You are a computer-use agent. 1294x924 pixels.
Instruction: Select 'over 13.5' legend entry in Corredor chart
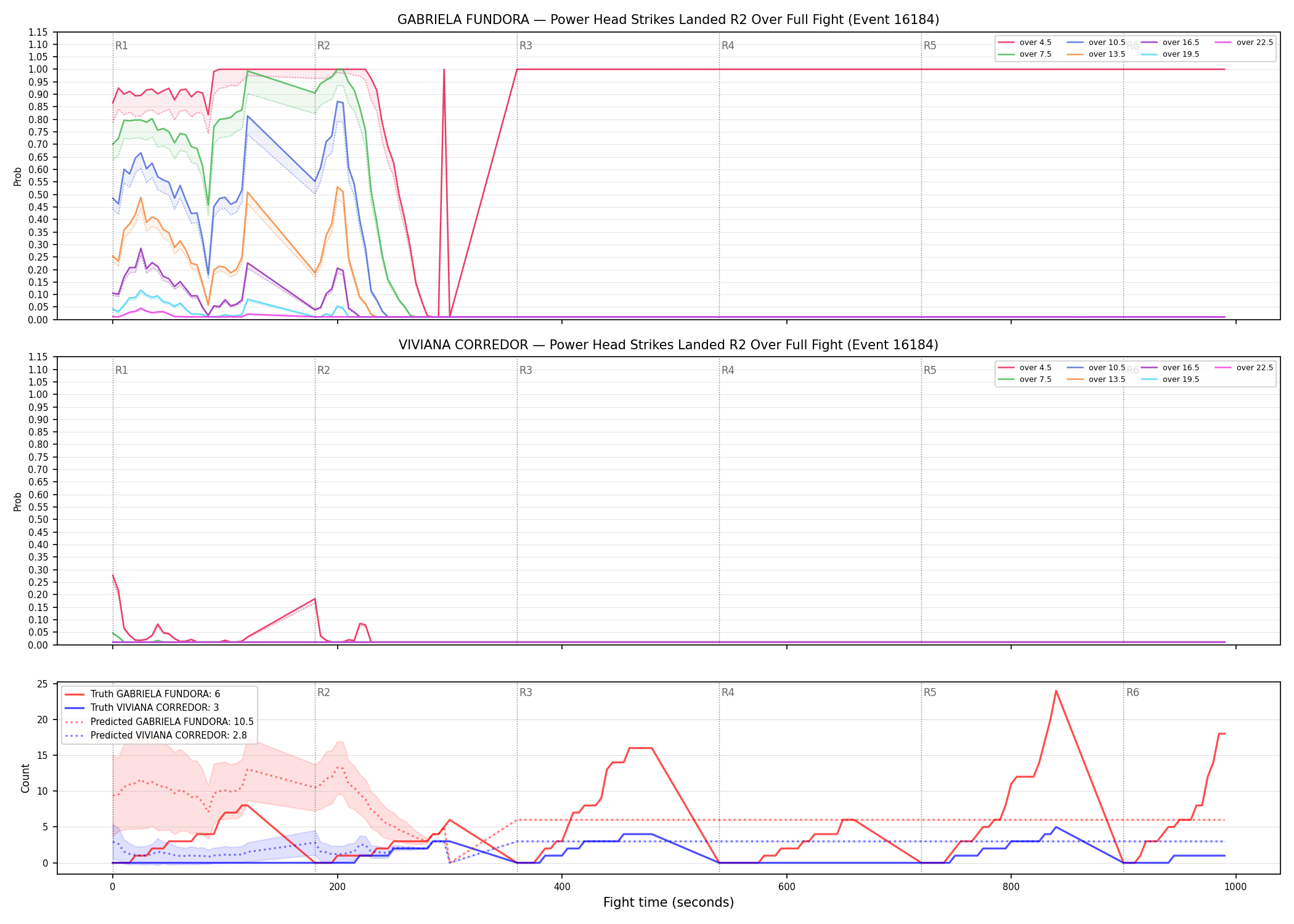pos(1096,379)
